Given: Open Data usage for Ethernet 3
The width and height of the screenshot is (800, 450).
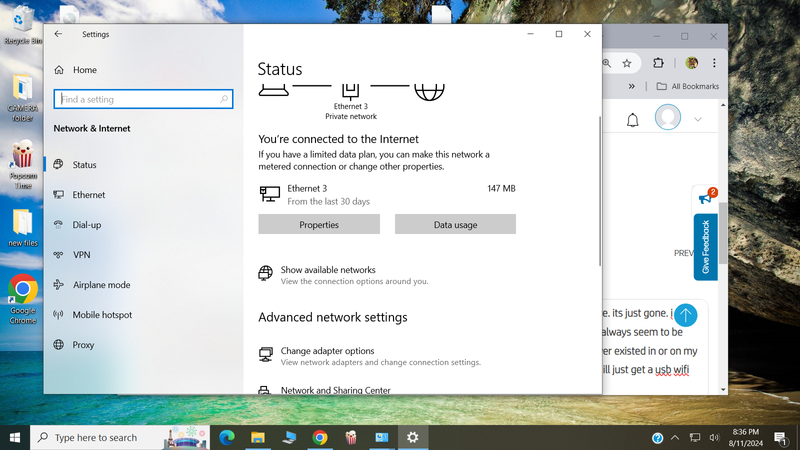Looking at the screenshot, I should (x=455, y=224).
